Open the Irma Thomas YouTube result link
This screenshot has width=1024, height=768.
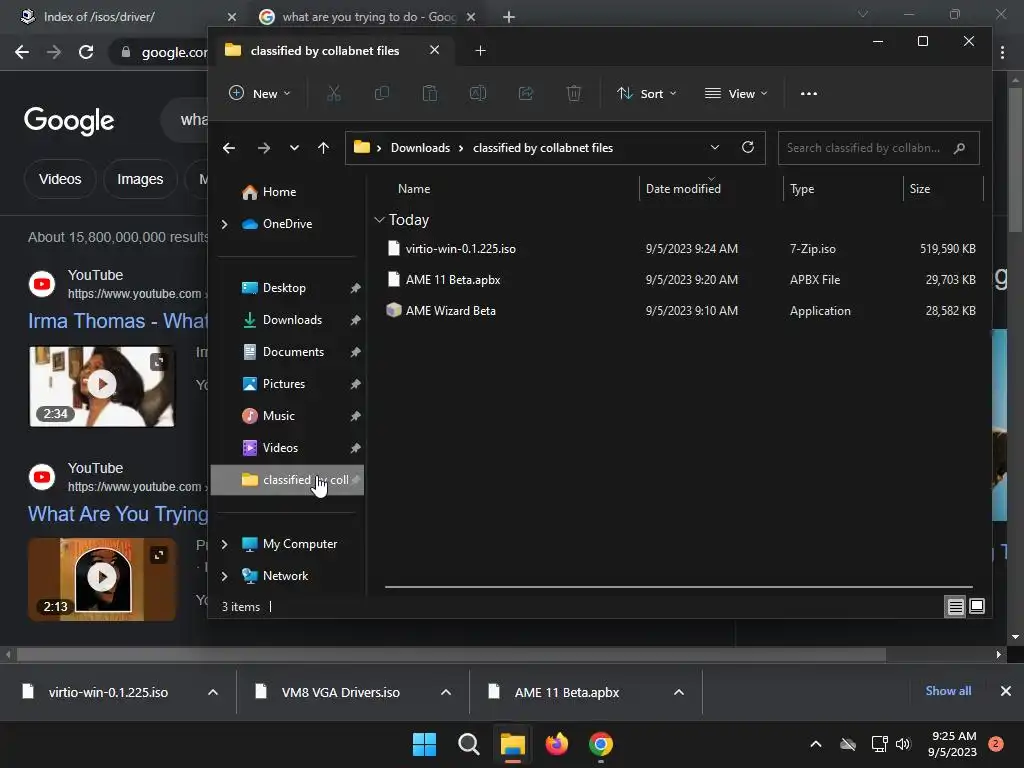[x=118, y=321]
